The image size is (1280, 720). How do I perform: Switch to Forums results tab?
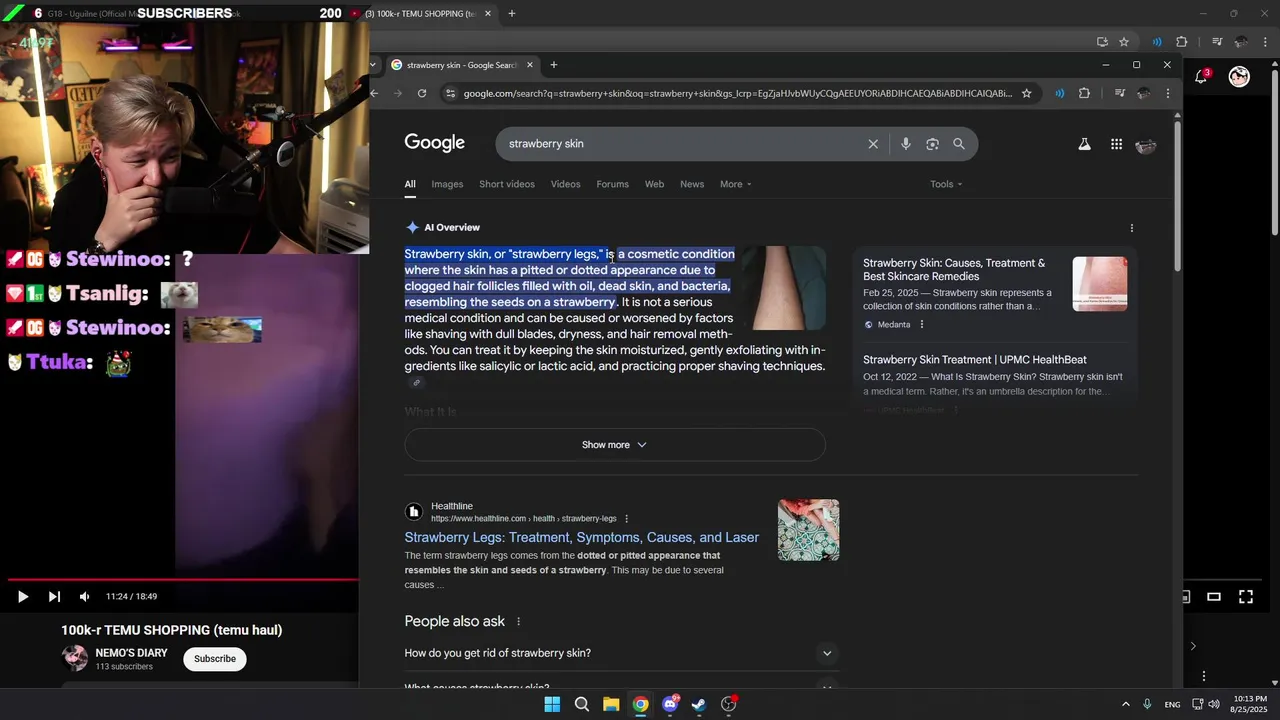tap(612, 184)
